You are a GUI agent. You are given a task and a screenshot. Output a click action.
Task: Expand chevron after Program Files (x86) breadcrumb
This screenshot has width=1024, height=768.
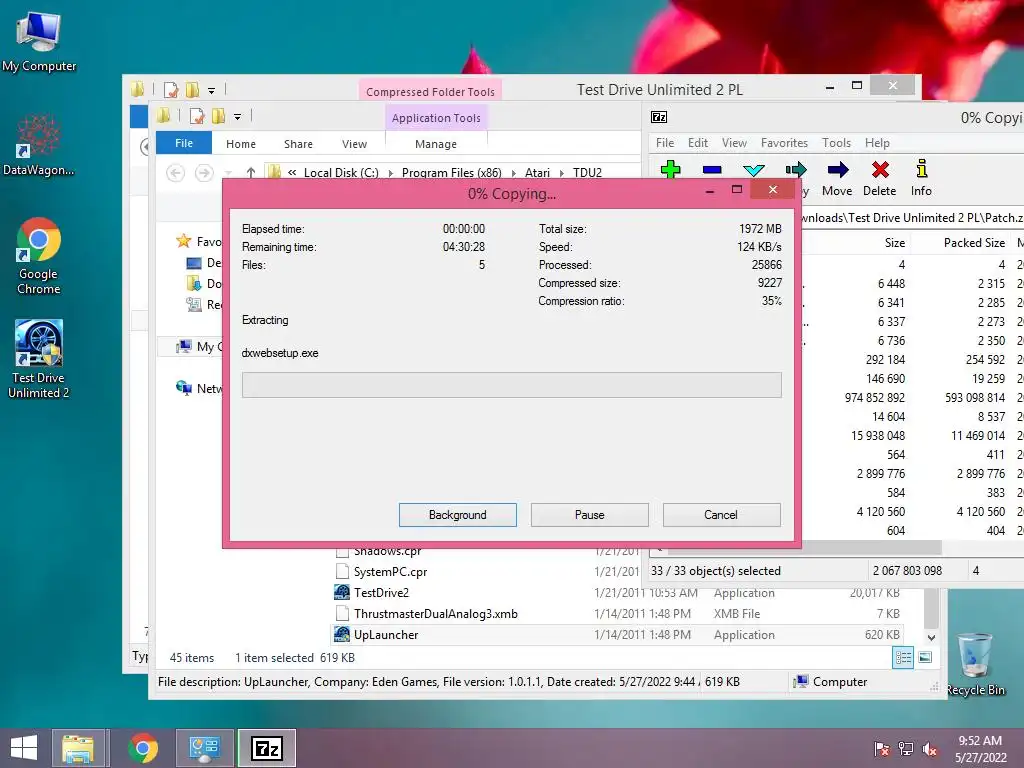pyautogui.click(x=513, y=173)
